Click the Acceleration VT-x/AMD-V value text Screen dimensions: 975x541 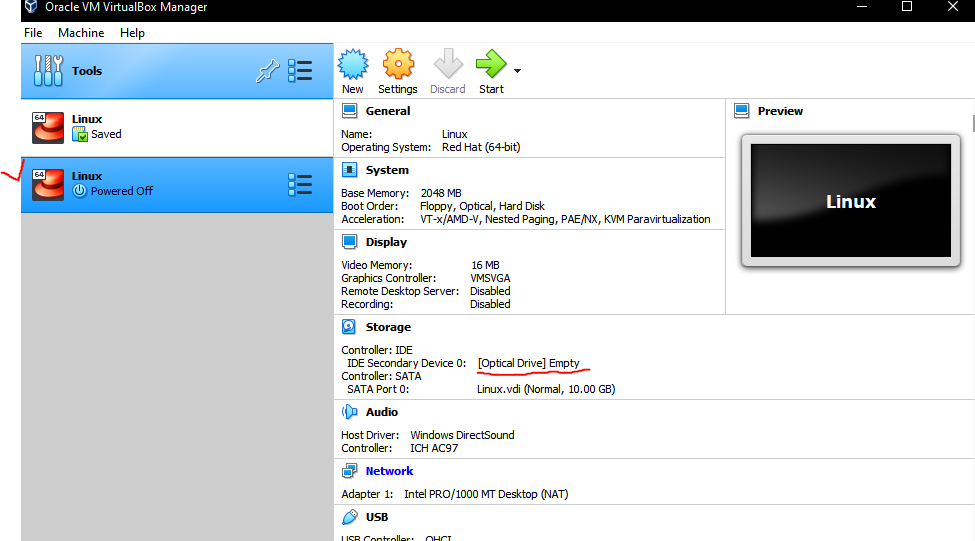tap(565, 220)
